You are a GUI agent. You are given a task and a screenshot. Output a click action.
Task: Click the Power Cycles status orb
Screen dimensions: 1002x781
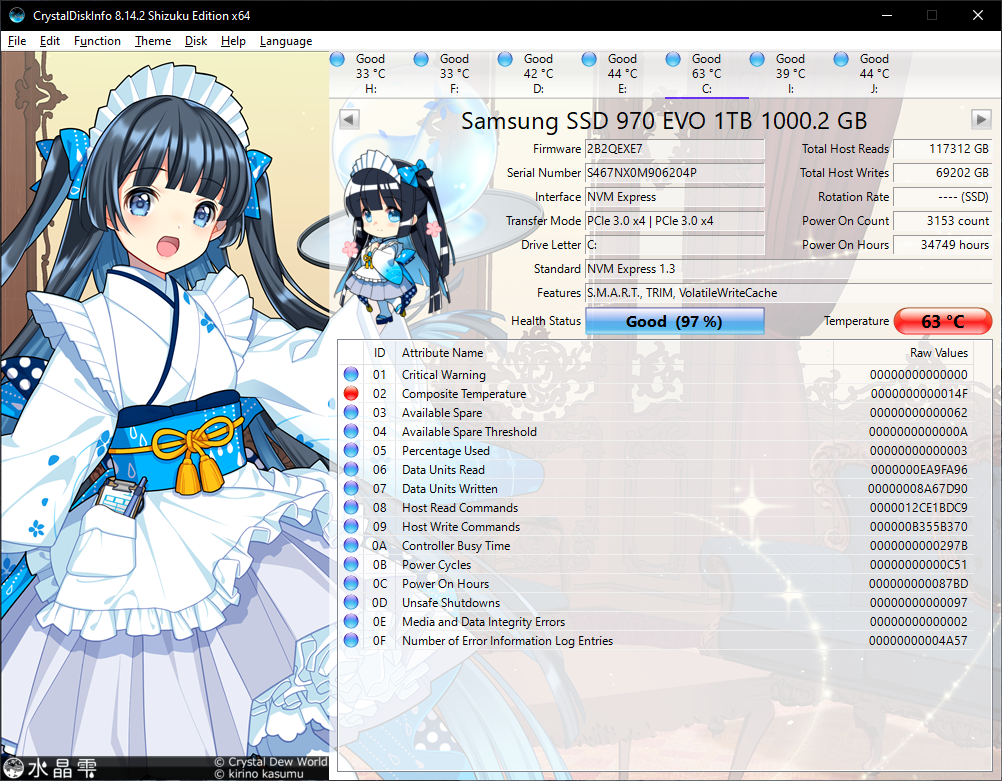pyautogui.click(x=351, y=564)
